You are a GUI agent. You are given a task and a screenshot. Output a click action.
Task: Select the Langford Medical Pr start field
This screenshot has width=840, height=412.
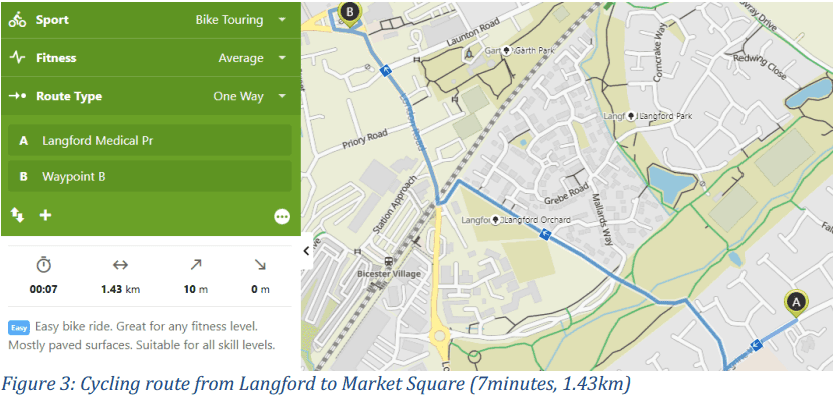(149, 140)
